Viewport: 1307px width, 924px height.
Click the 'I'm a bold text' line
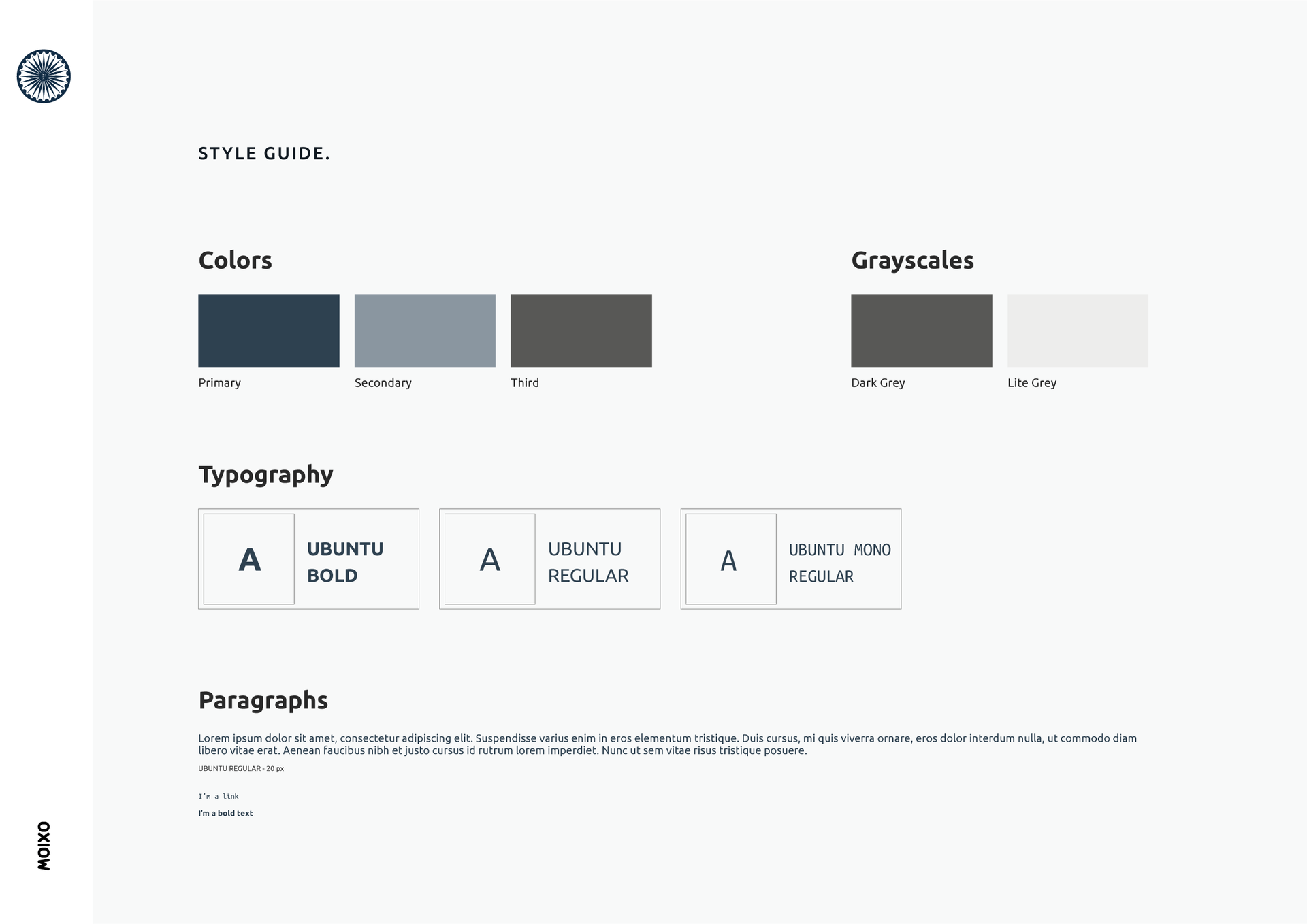click(x=225, y=813)
